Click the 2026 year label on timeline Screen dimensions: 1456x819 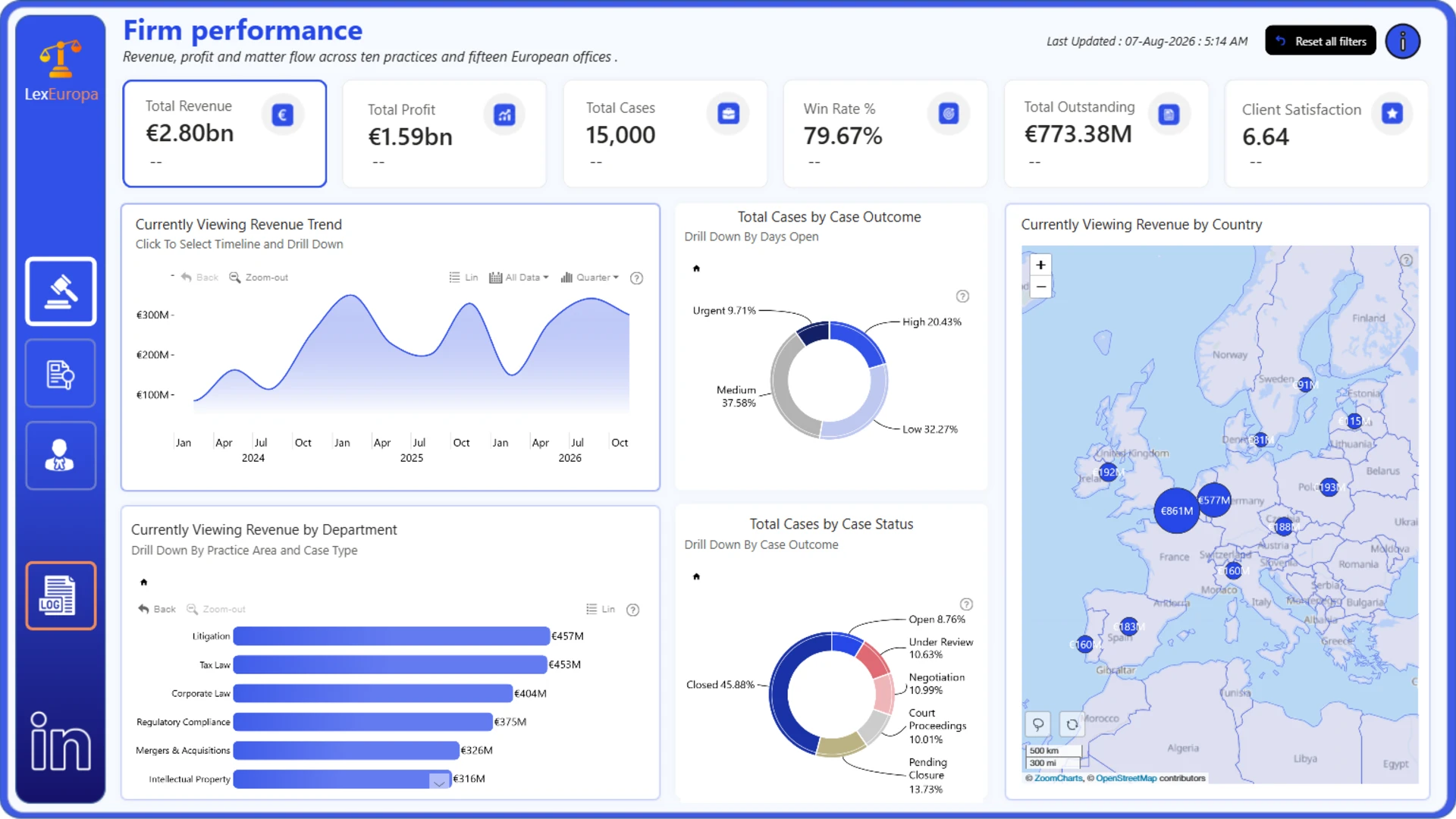(x=570, y=458)
